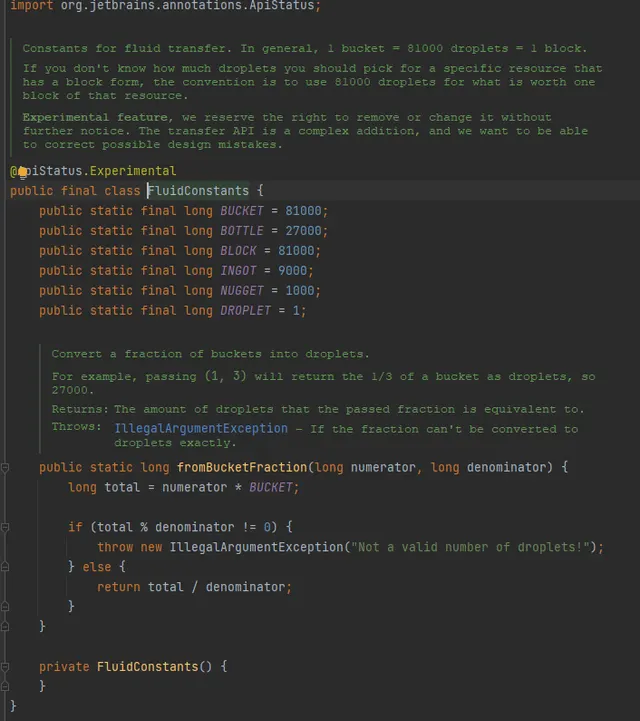Screen dimensions: 640x721
Task: Click fold end marker of fromBucketFraction method
Action: [x=5, y=626]
